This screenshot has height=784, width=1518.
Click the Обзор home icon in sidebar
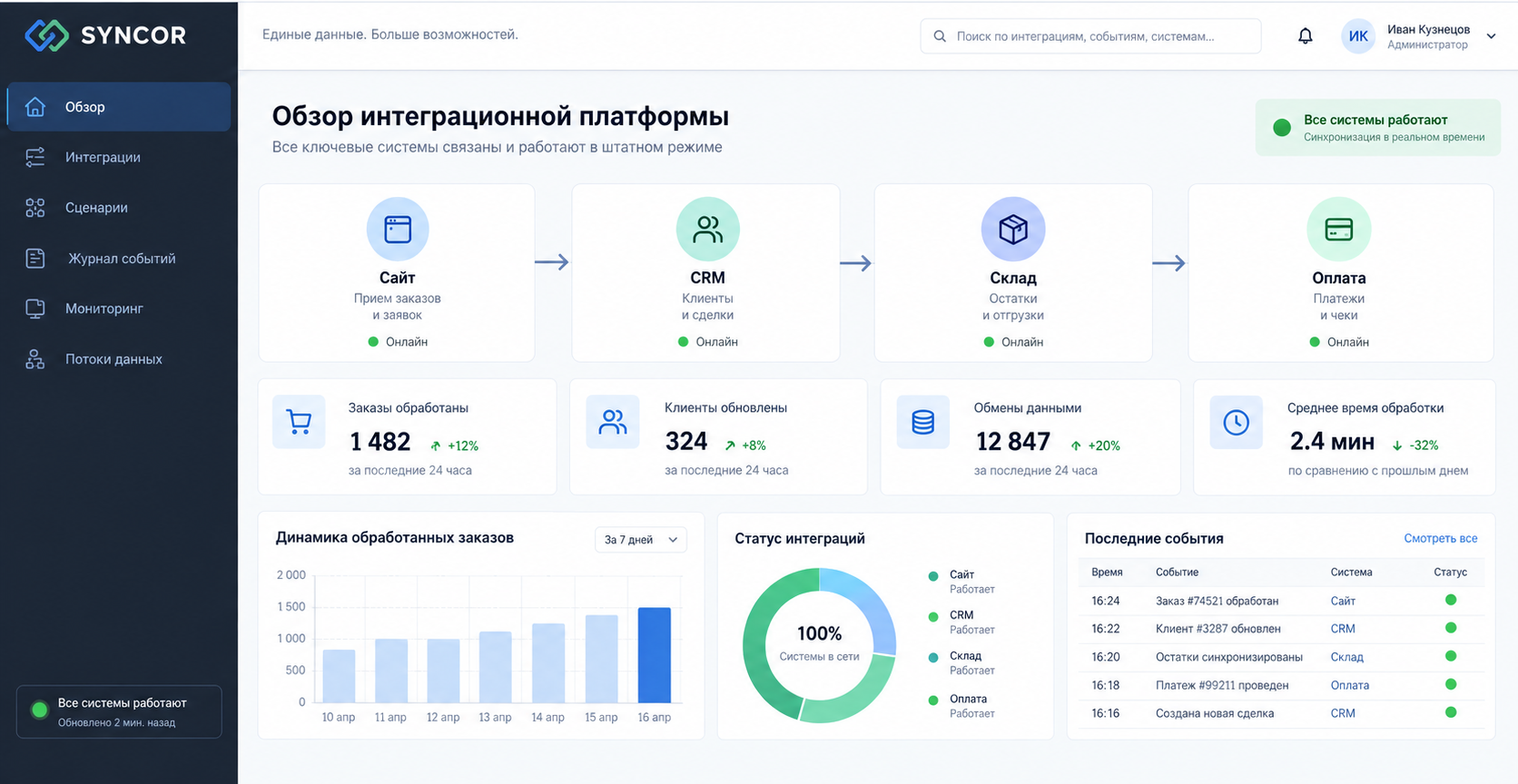tap(34, 107)
